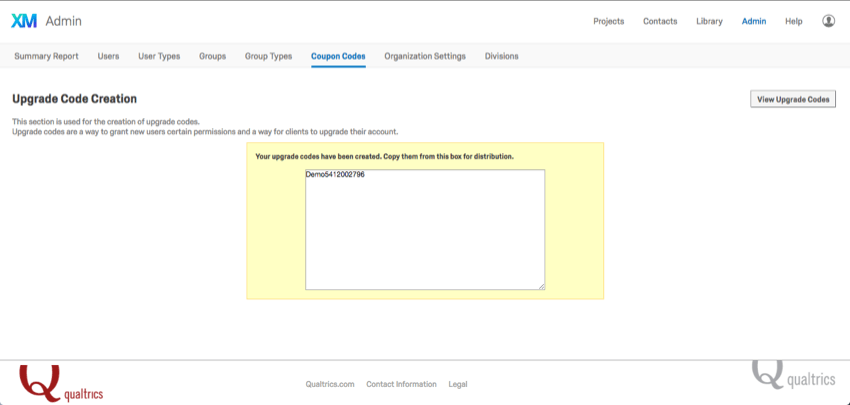Open the Projects page
Image resolution: width=850 pixels, height=405 pixels.
608,22
